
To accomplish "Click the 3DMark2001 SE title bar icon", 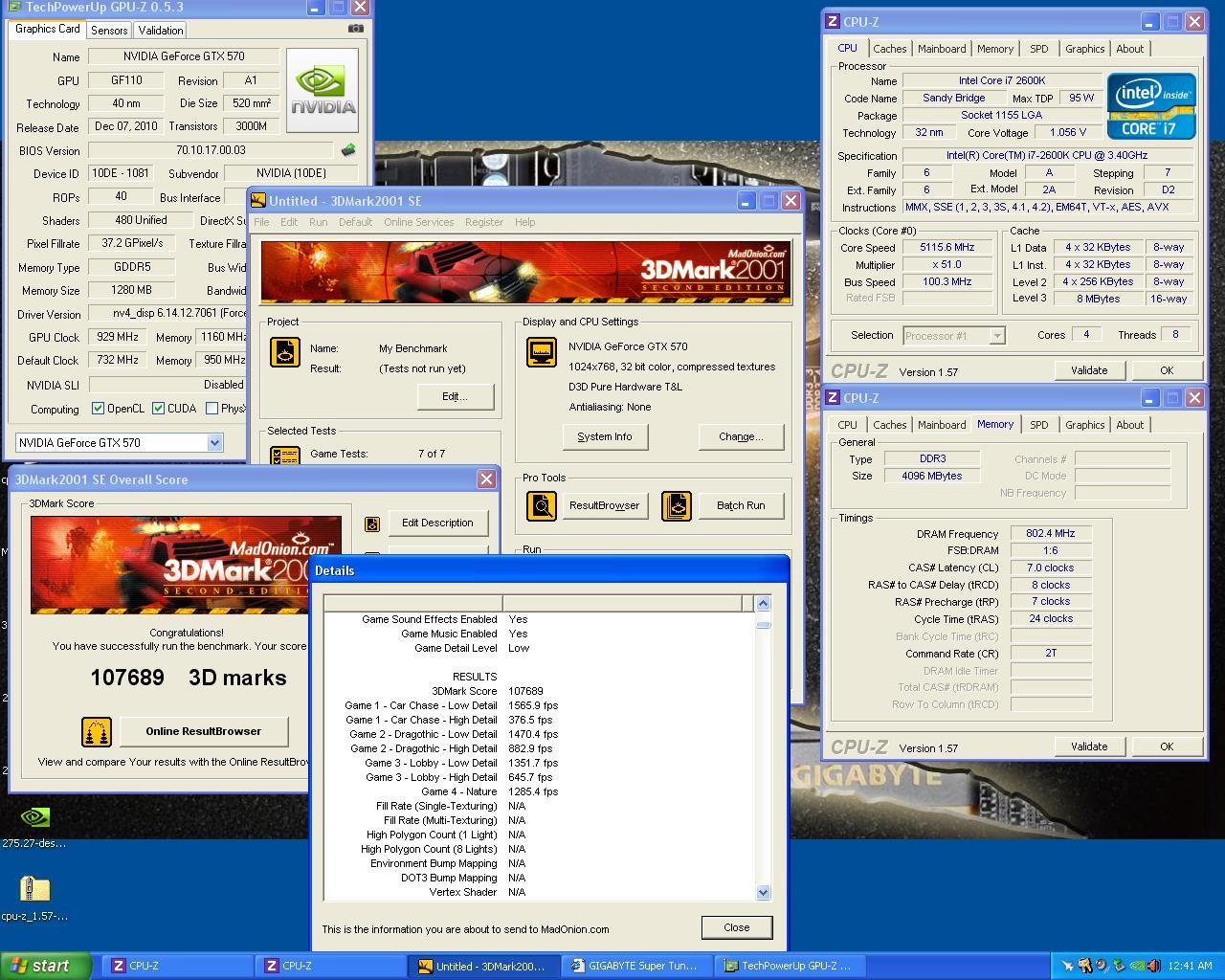I will pyautogui.click(x=258, y=200).
